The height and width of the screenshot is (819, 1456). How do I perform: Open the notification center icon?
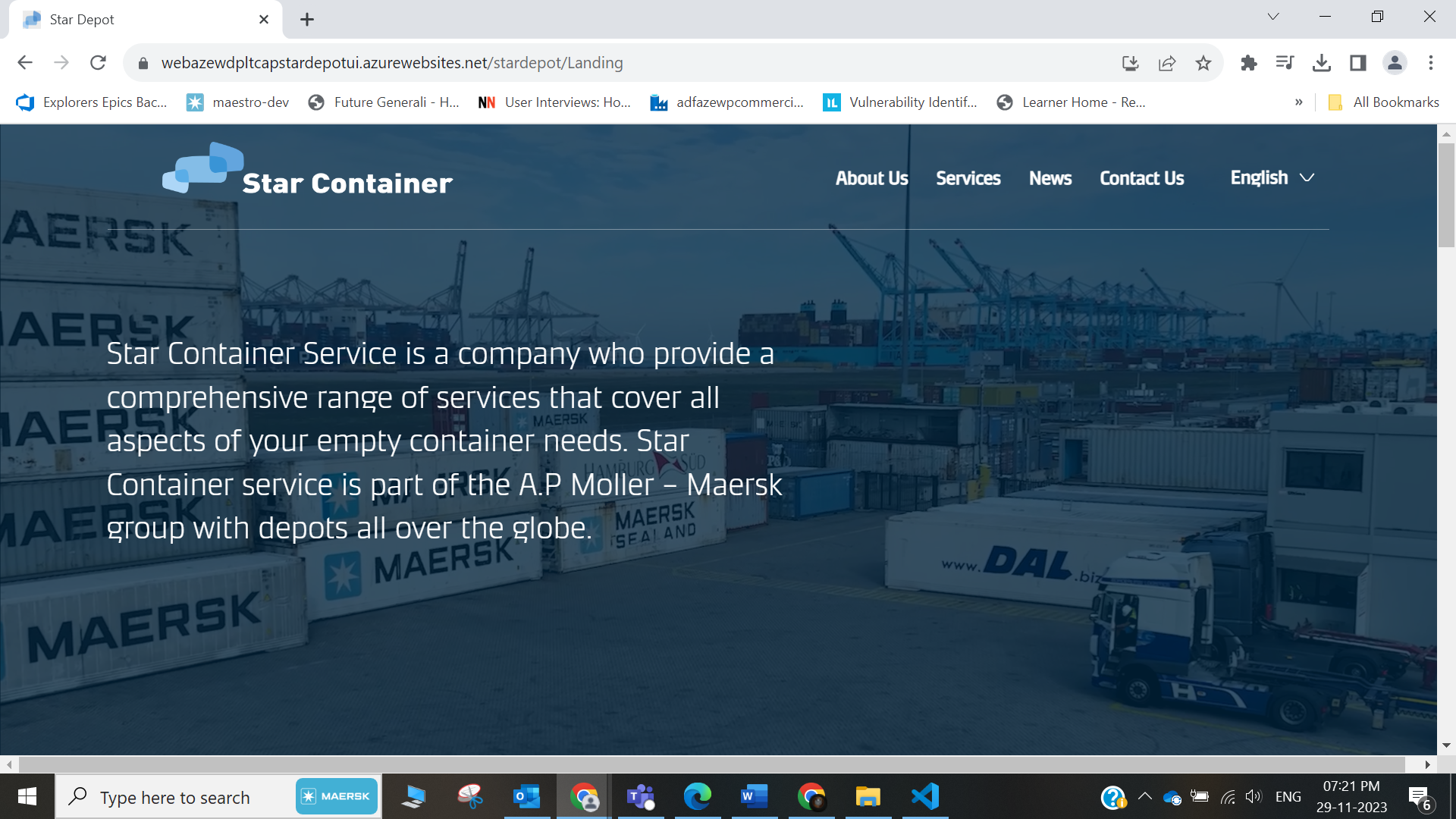tap(1420, 797)
